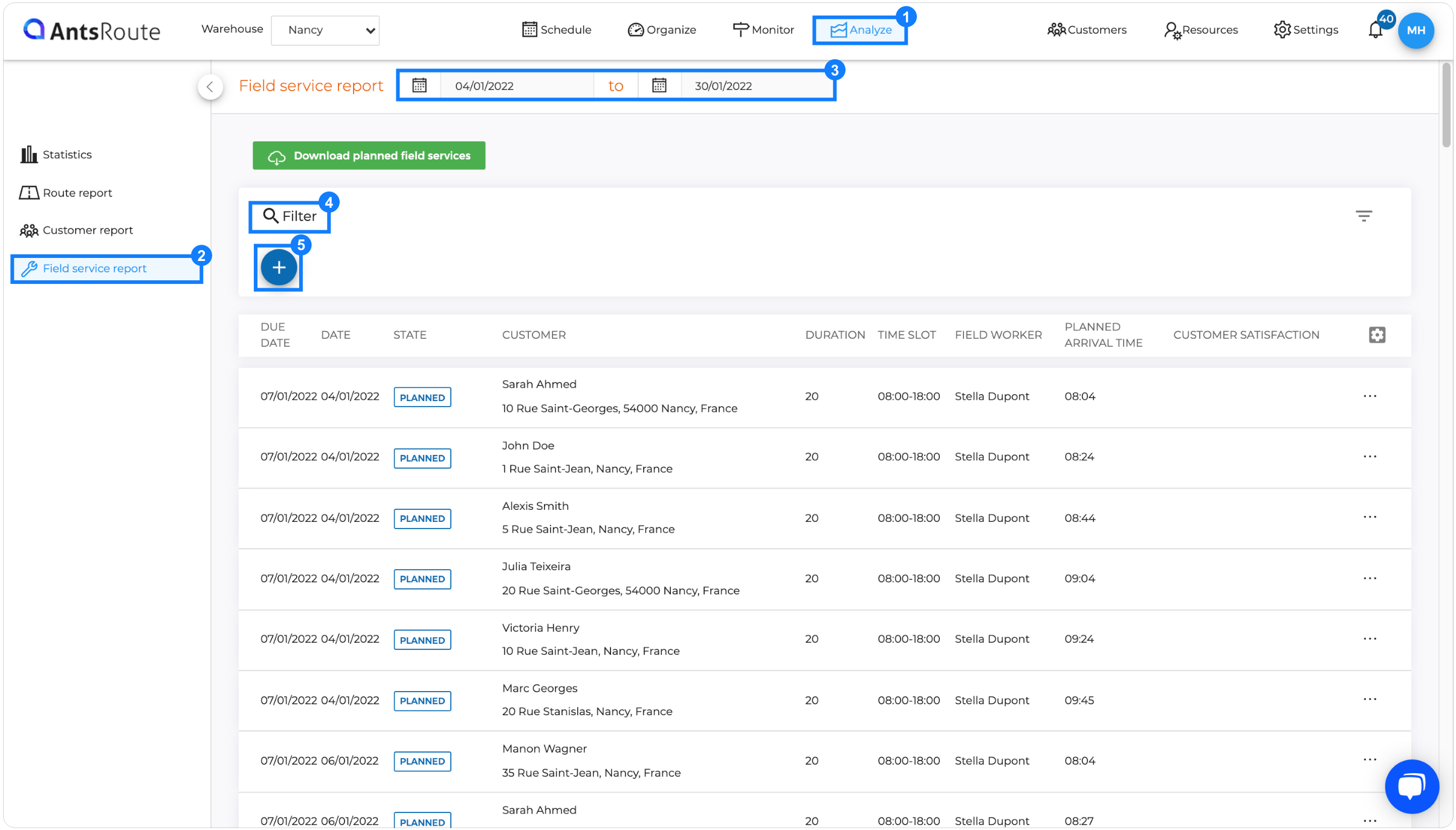Open chat support bubble
Image resolution: width=1456 pixels, height=830 pixels.
pos(1412,786)
